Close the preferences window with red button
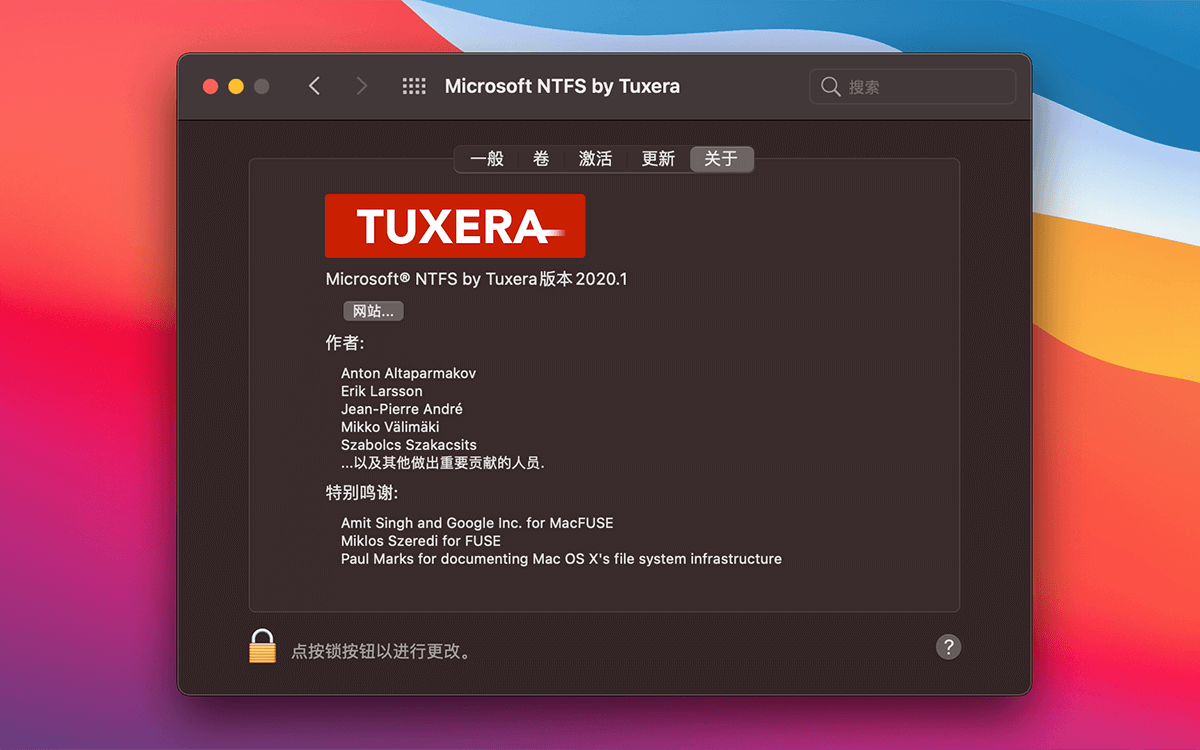 [210, 87]
